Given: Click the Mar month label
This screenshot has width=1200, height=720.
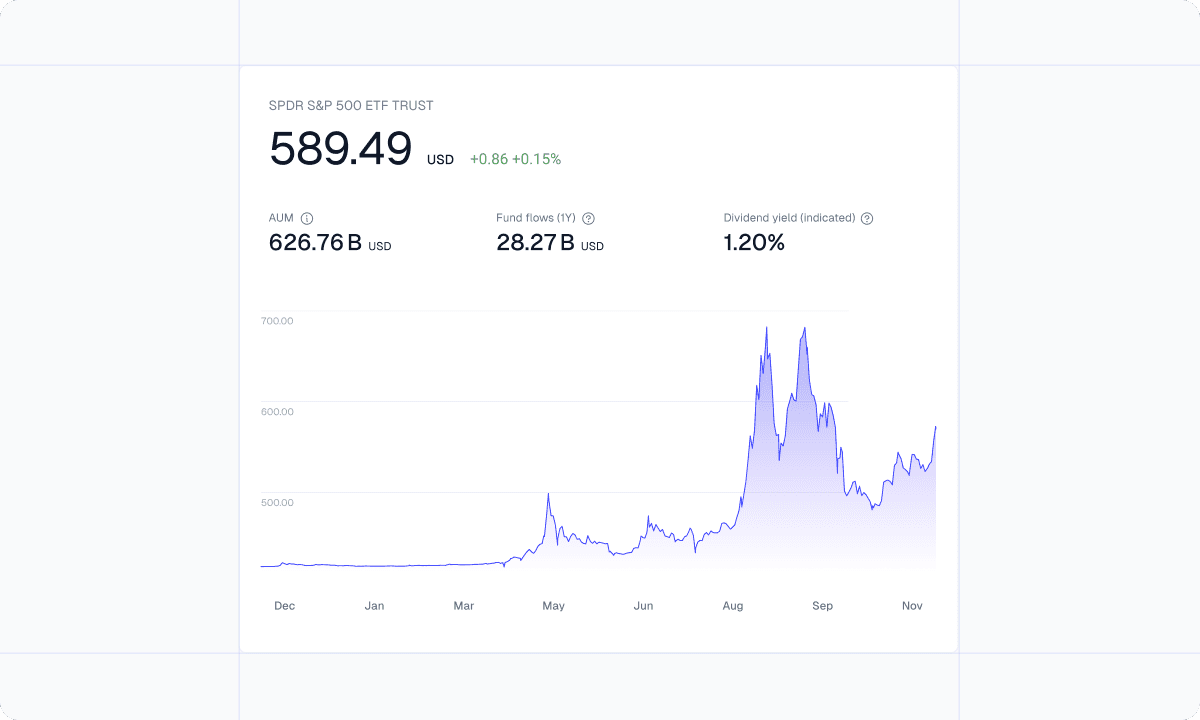Looking at the screenshot, I should (x=464, y=606).
